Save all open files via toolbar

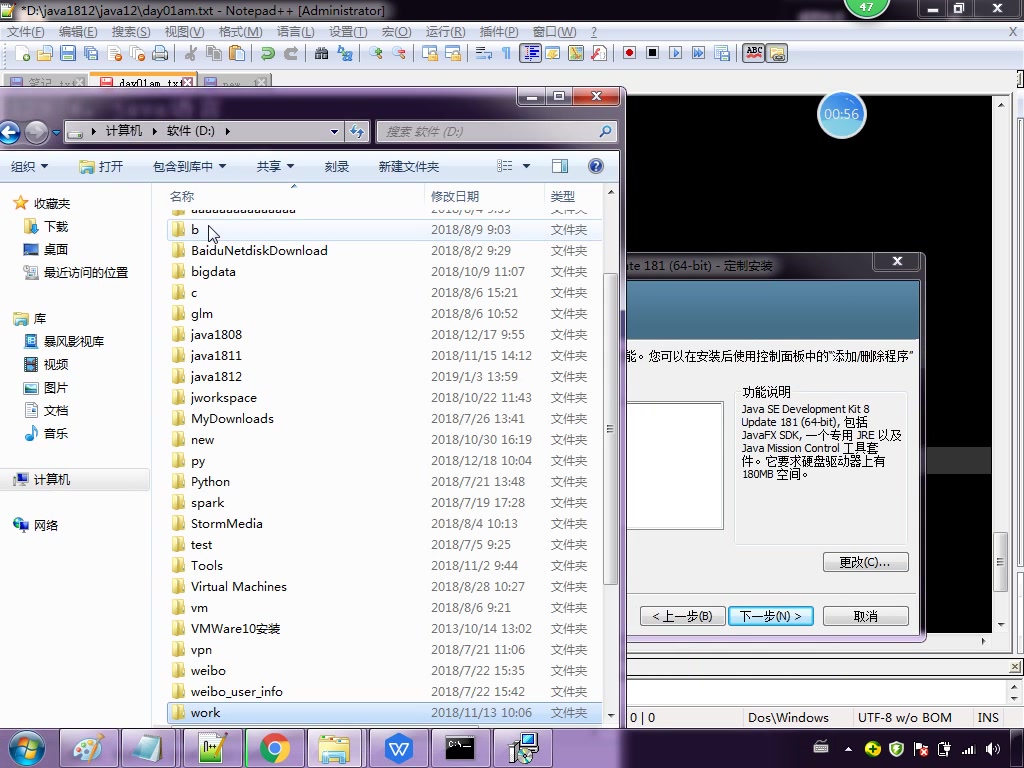pyautogui.click(x=91, y=55)
